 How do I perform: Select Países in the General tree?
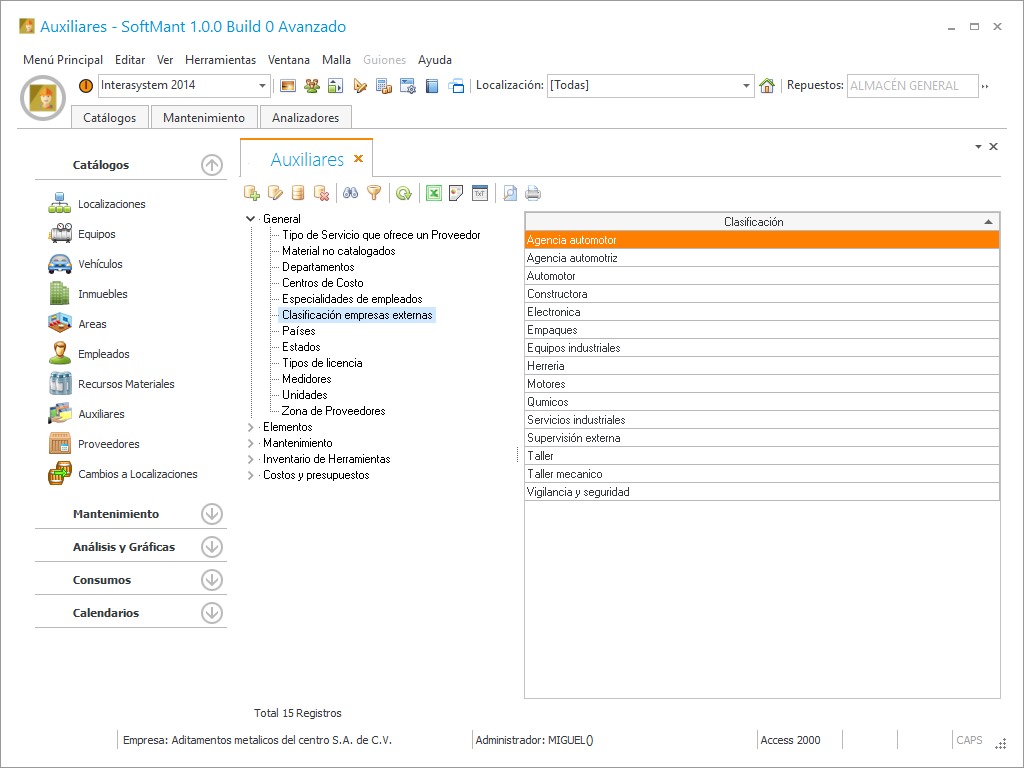298,331
